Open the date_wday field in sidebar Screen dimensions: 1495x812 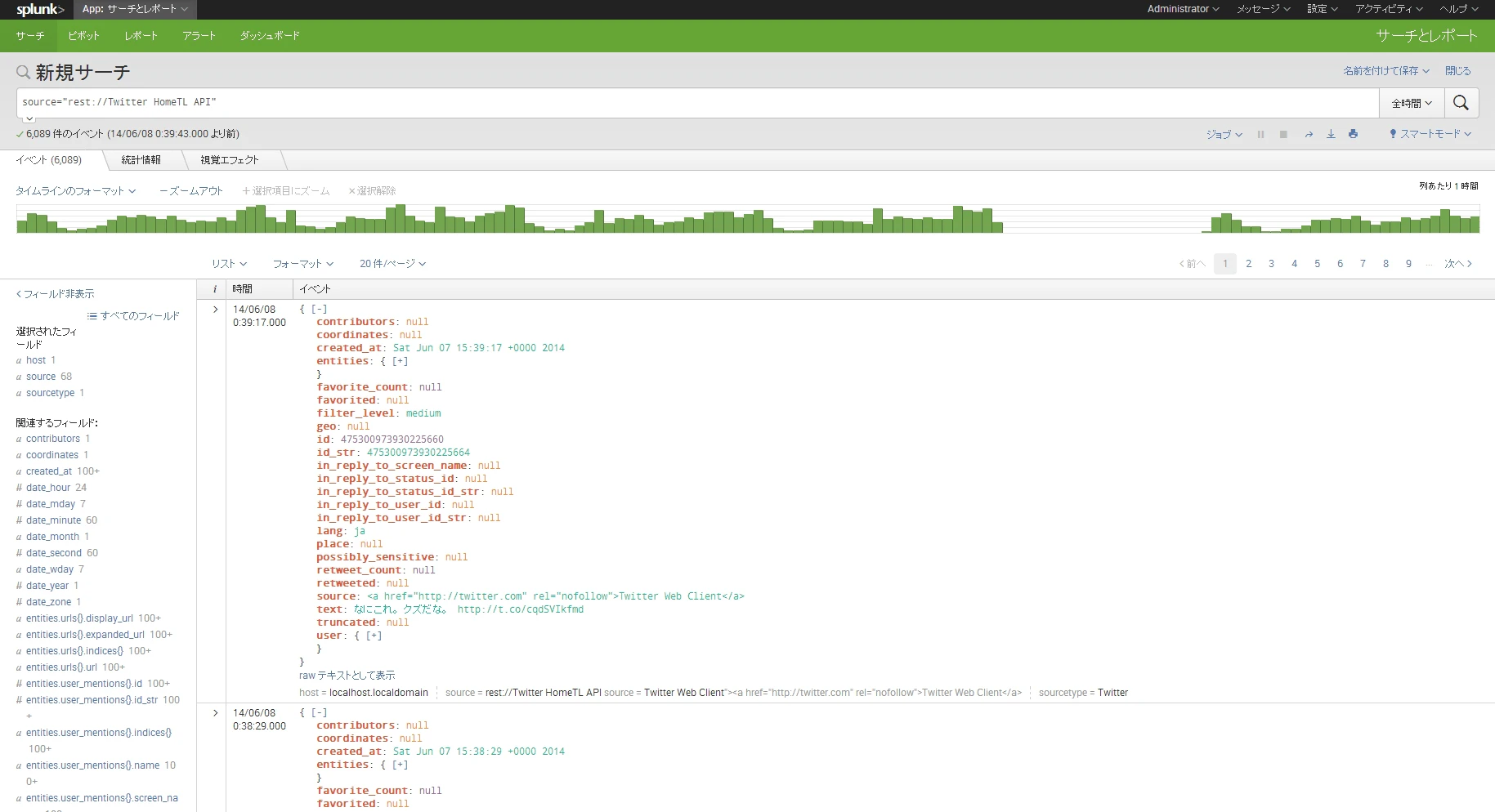pos(50,569)
